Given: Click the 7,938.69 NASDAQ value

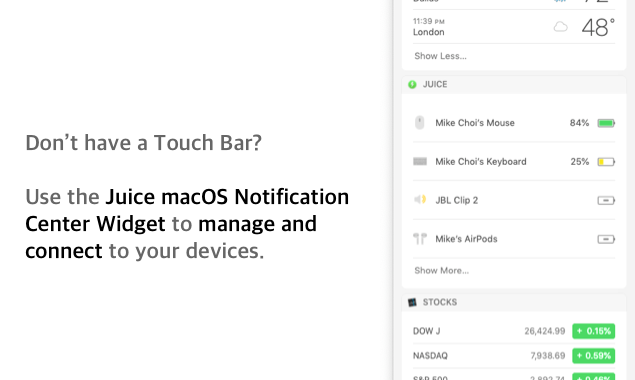Looking at the screenshot, I should coord(548,356).
